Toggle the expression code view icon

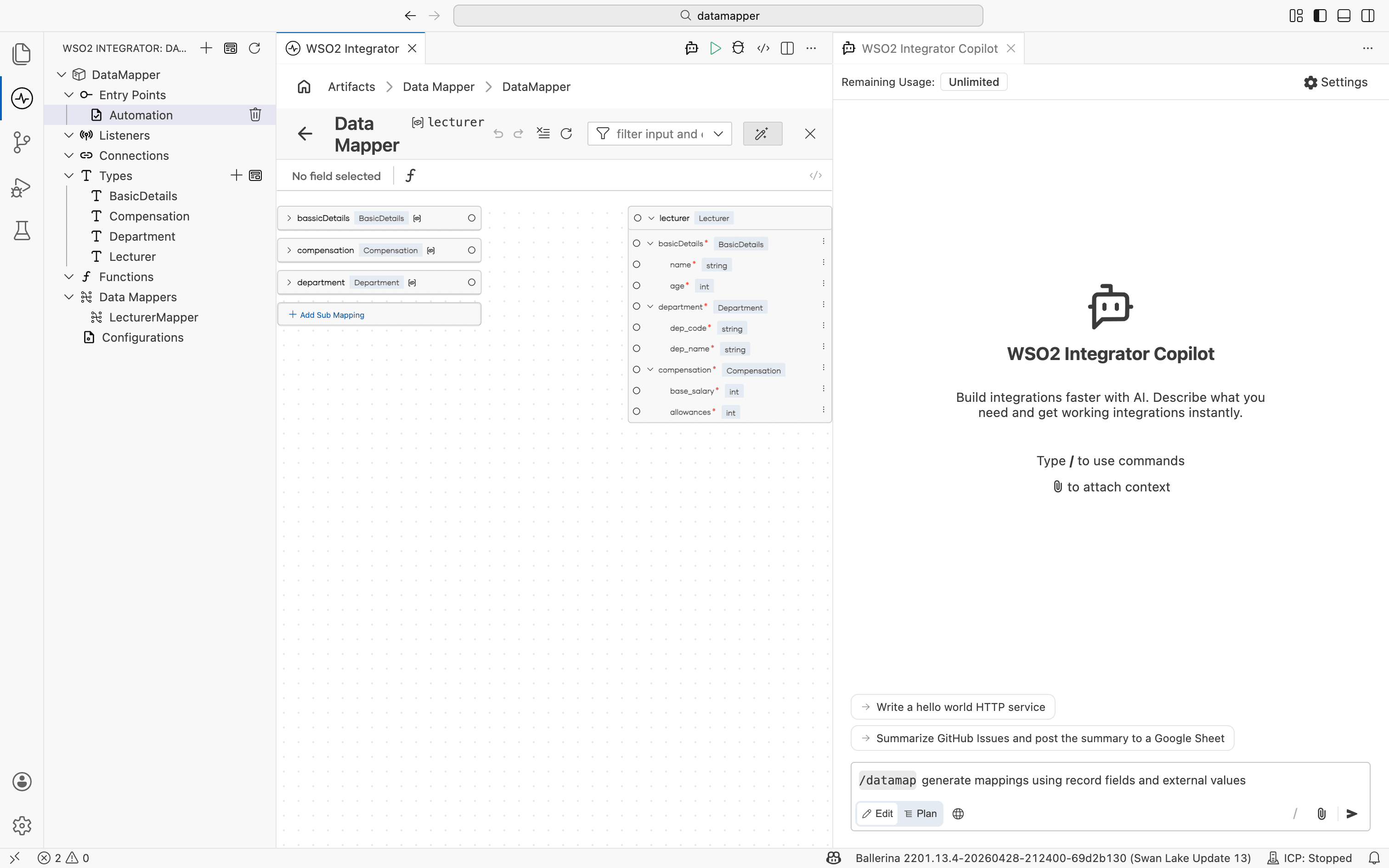click(815, 175)
